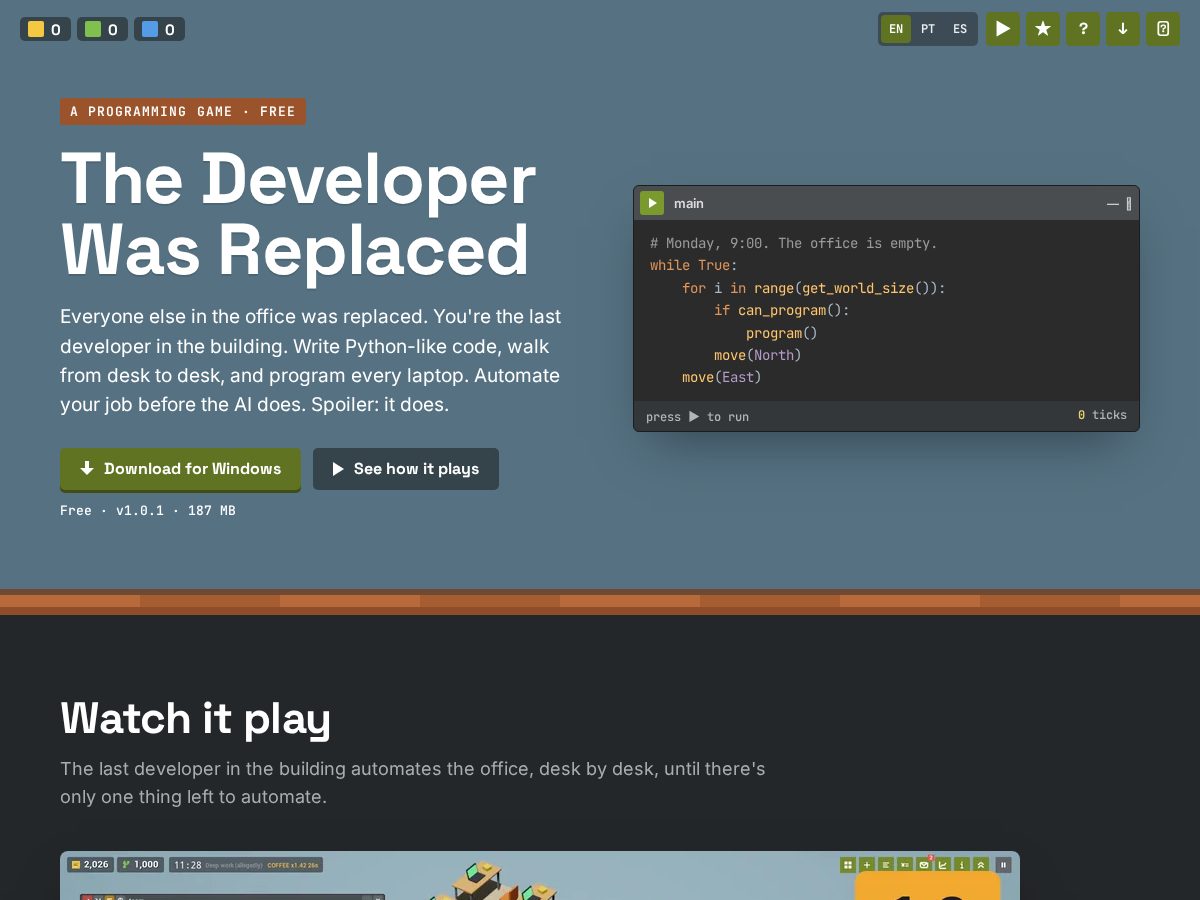This screenshot has height=900, width=1200.
Task: Click the move(East) code line
Action: coord(722,377)
